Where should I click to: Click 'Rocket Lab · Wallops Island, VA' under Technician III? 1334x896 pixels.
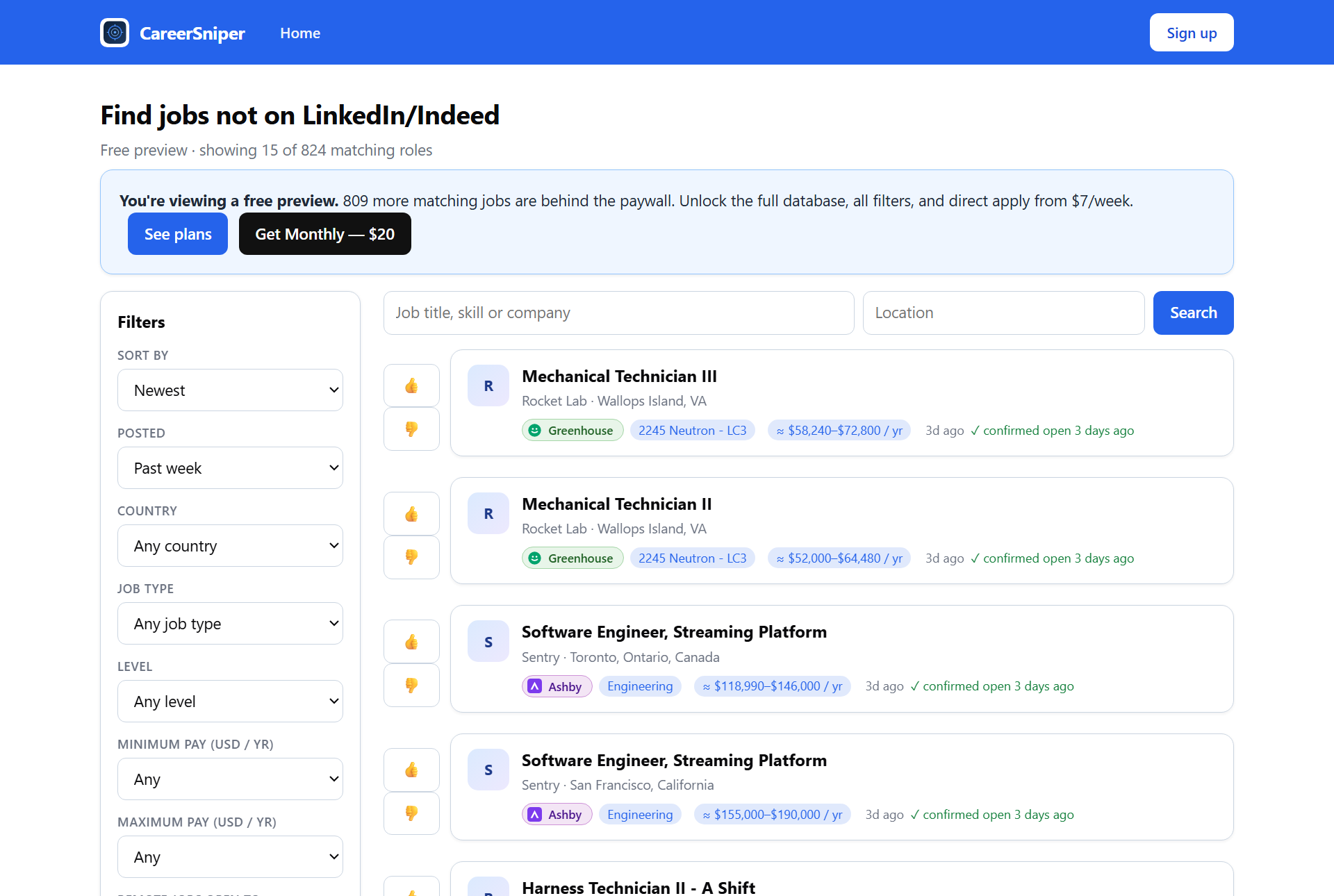(614, 401)
